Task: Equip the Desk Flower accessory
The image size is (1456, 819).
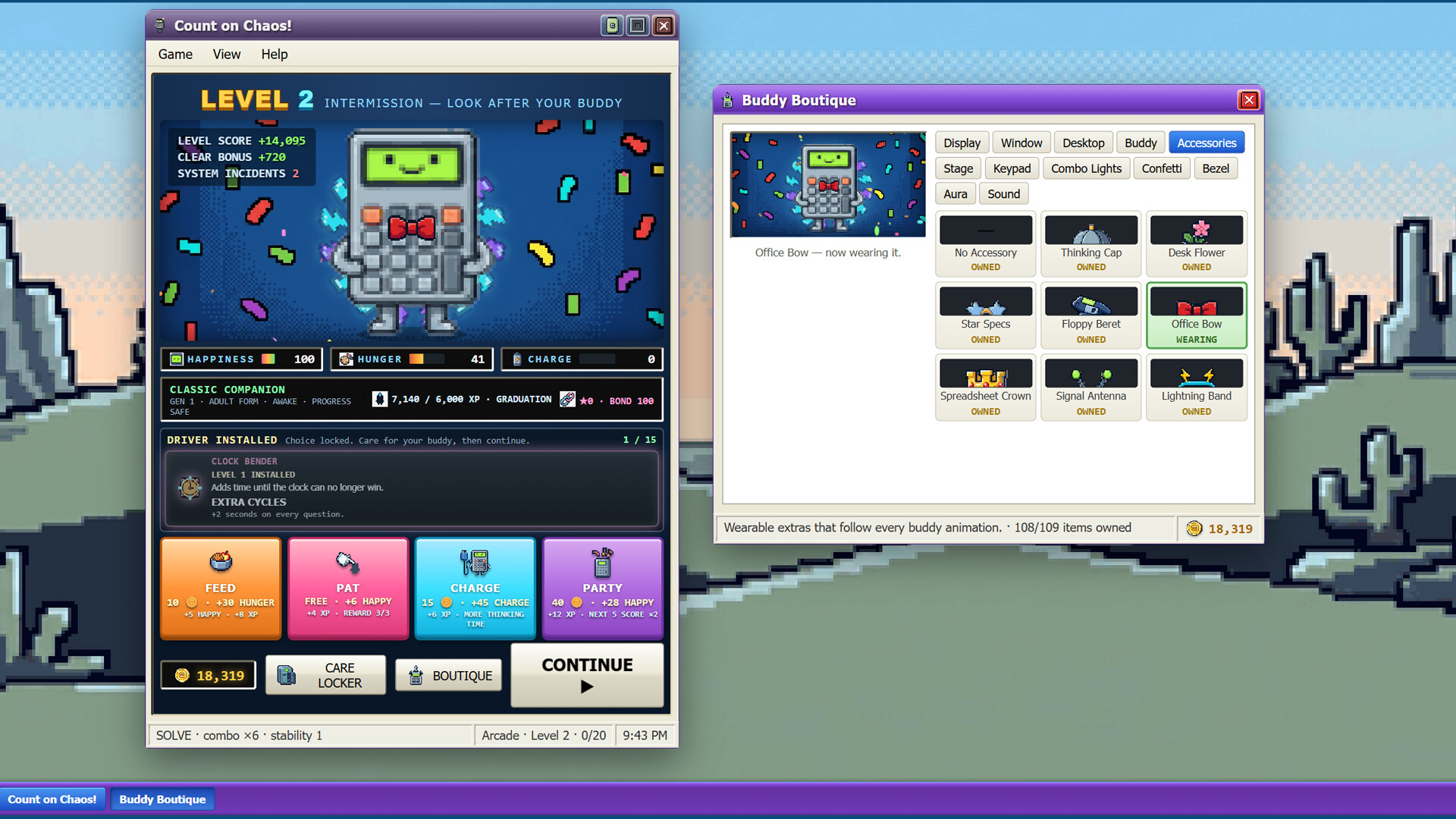Action: point(1196,243)
